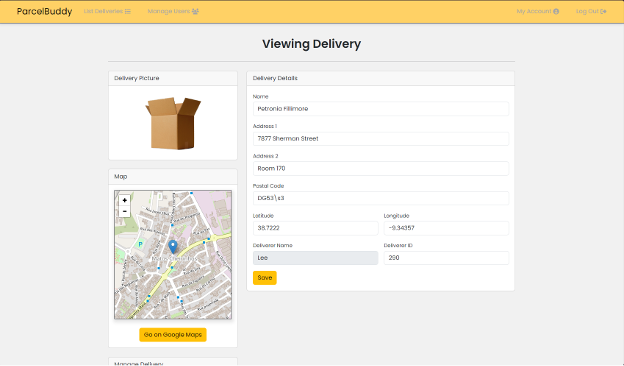Screen dimensions: 624x366
Task: Click the cardboard box delivery picture
Action: pyautogui.click(x=173, y=123)
